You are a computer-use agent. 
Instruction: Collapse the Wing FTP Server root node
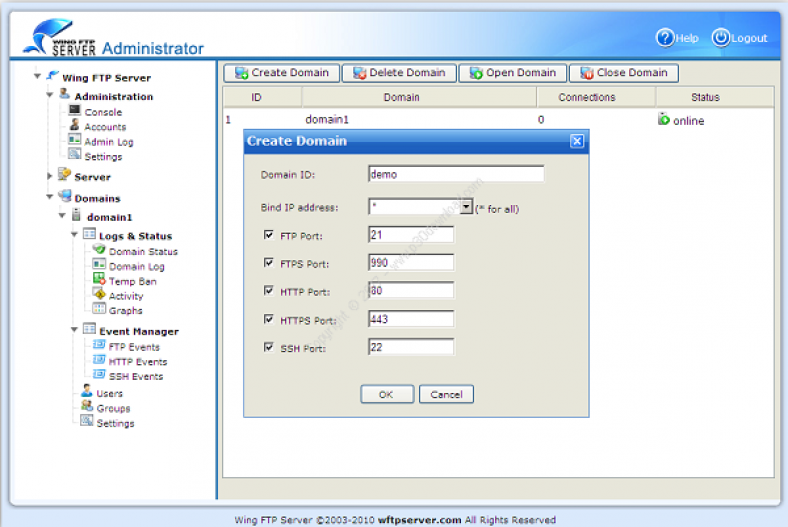pos(37,76)
